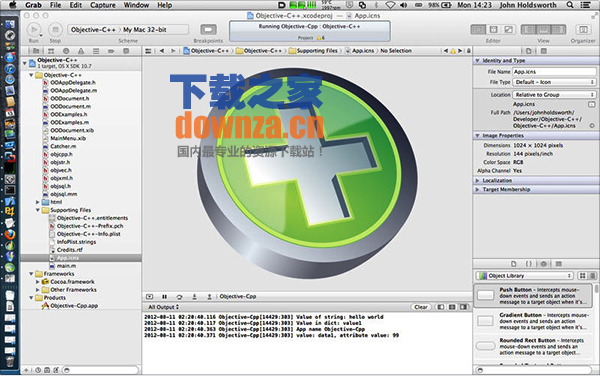
Task: Show both variables and console panes
Action: point(452,307)
